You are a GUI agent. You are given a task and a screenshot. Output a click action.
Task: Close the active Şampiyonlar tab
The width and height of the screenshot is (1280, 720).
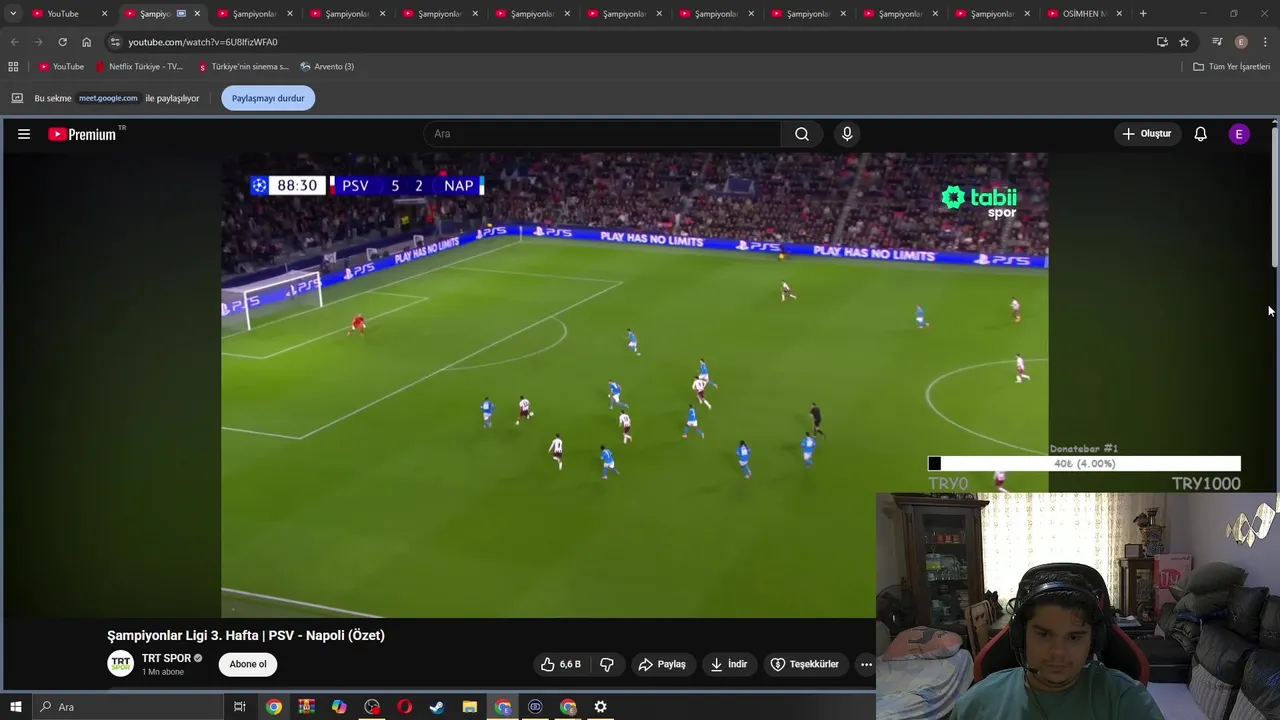197,14
